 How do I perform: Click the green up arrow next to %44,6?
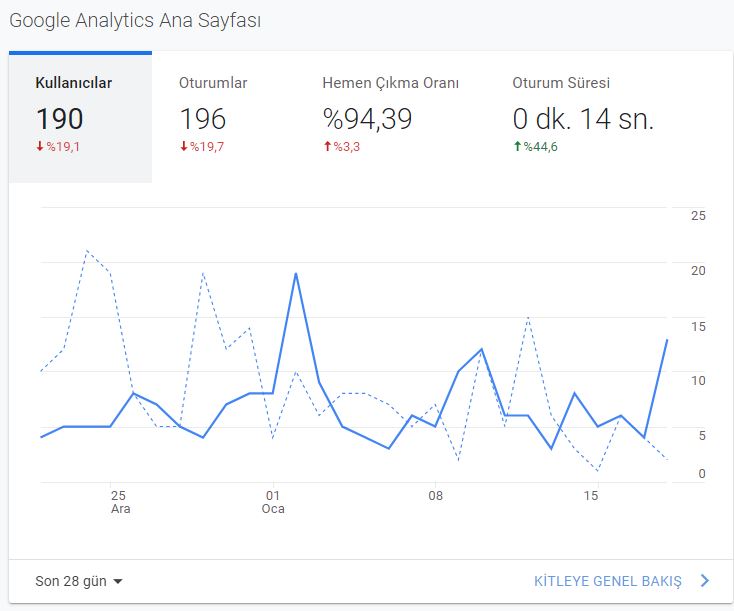click(517, 147)
